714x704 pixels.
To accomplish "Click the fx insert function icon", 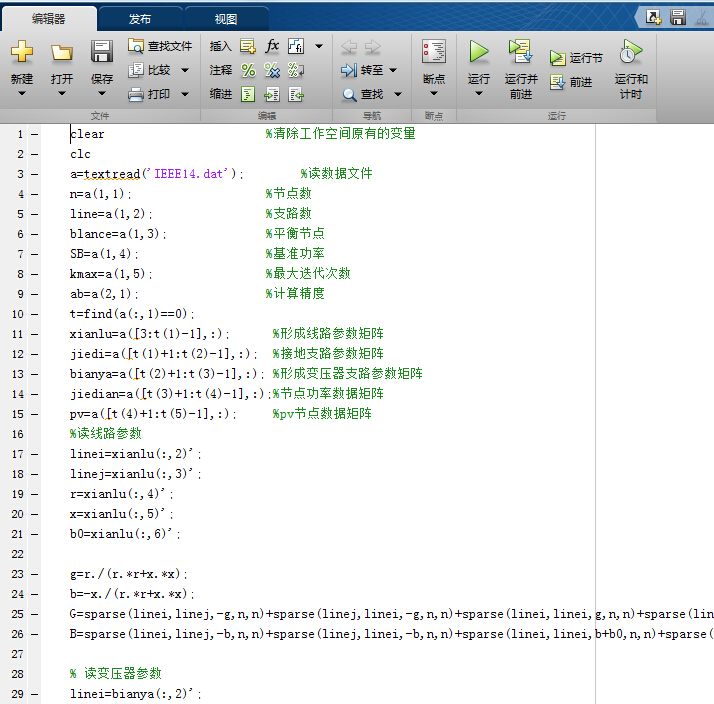I will (x=272, y=46).
